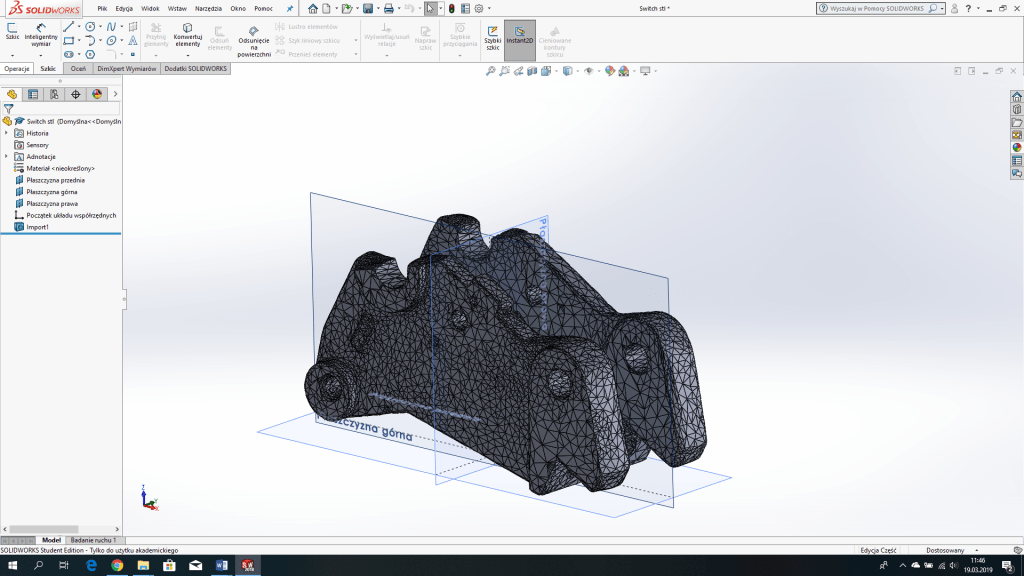Click Odsunięcie na powierzchni tool
Image resolution: width=1024 pixels, height=576 pixels.
pyautogui.click(x=254, y=40)
